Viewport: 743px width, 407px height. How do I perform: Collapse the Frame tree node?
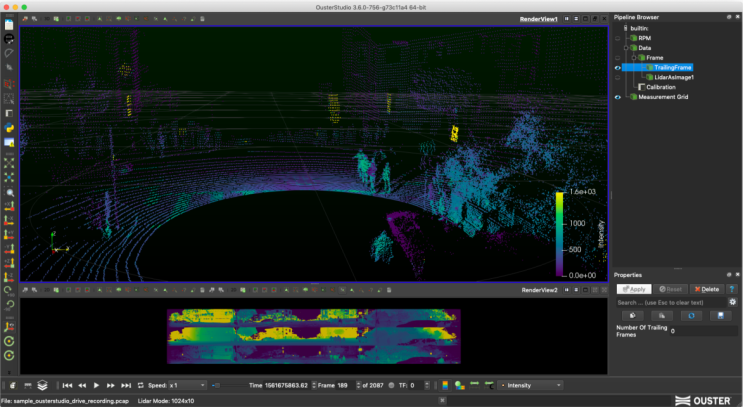coord(634,58)
